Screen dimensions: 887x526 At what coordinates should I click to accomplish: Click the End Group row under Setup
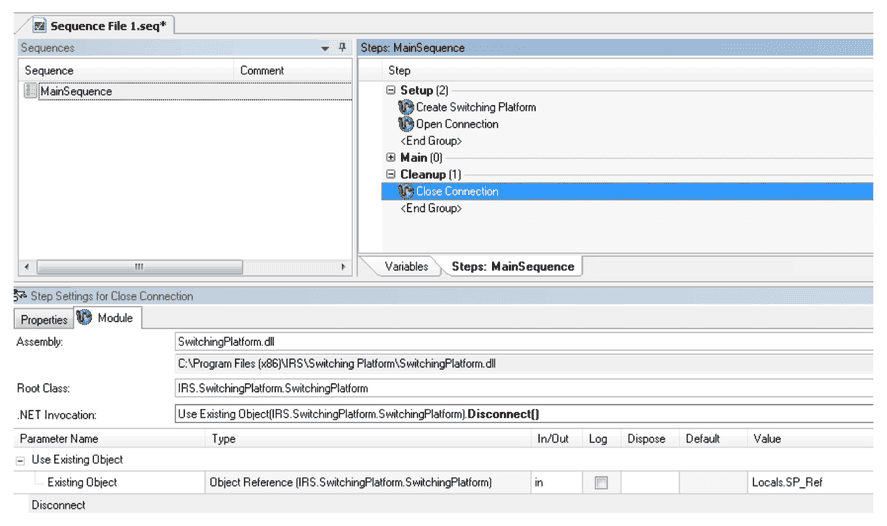click(x=431, y=141)
